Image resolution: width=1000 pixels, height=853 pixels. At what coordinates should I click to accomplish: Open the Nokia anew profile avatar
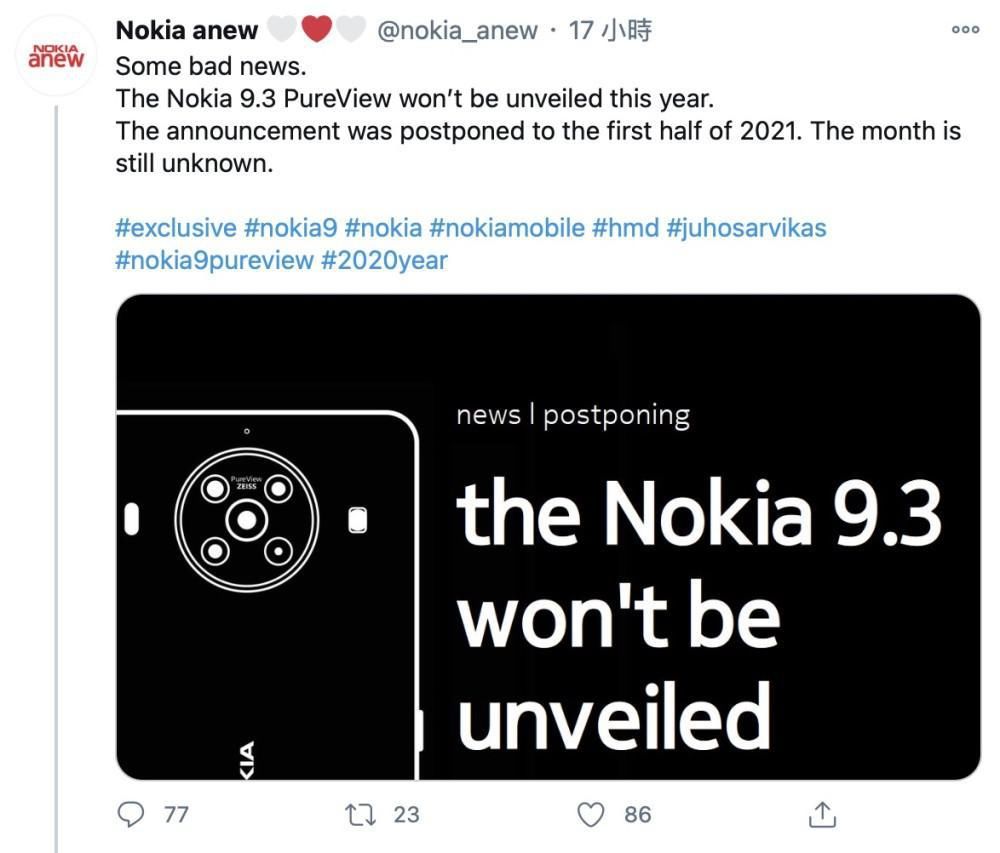(x=56, y=56)
